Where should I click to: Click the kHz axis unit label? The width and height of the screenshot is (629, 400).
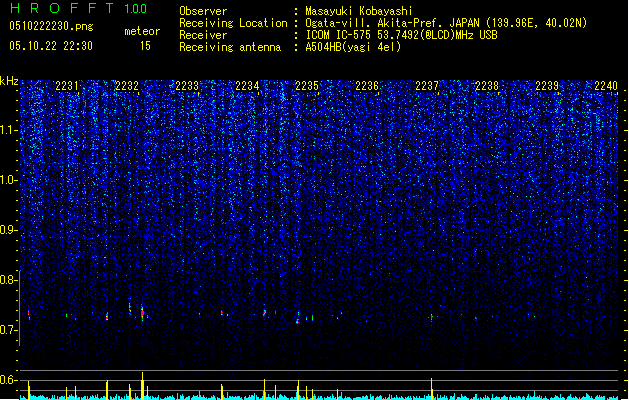pos(9,81)
